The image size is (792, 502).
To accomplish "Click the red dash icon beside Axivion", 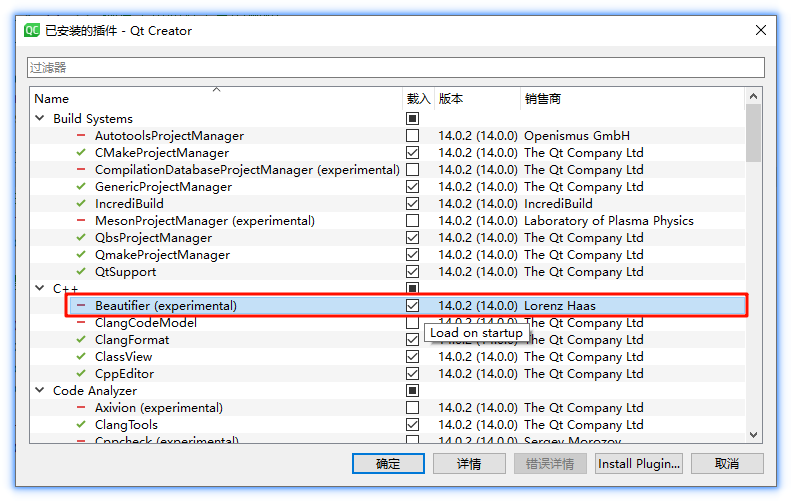I will pyautogui.click(x=81, y=408).
